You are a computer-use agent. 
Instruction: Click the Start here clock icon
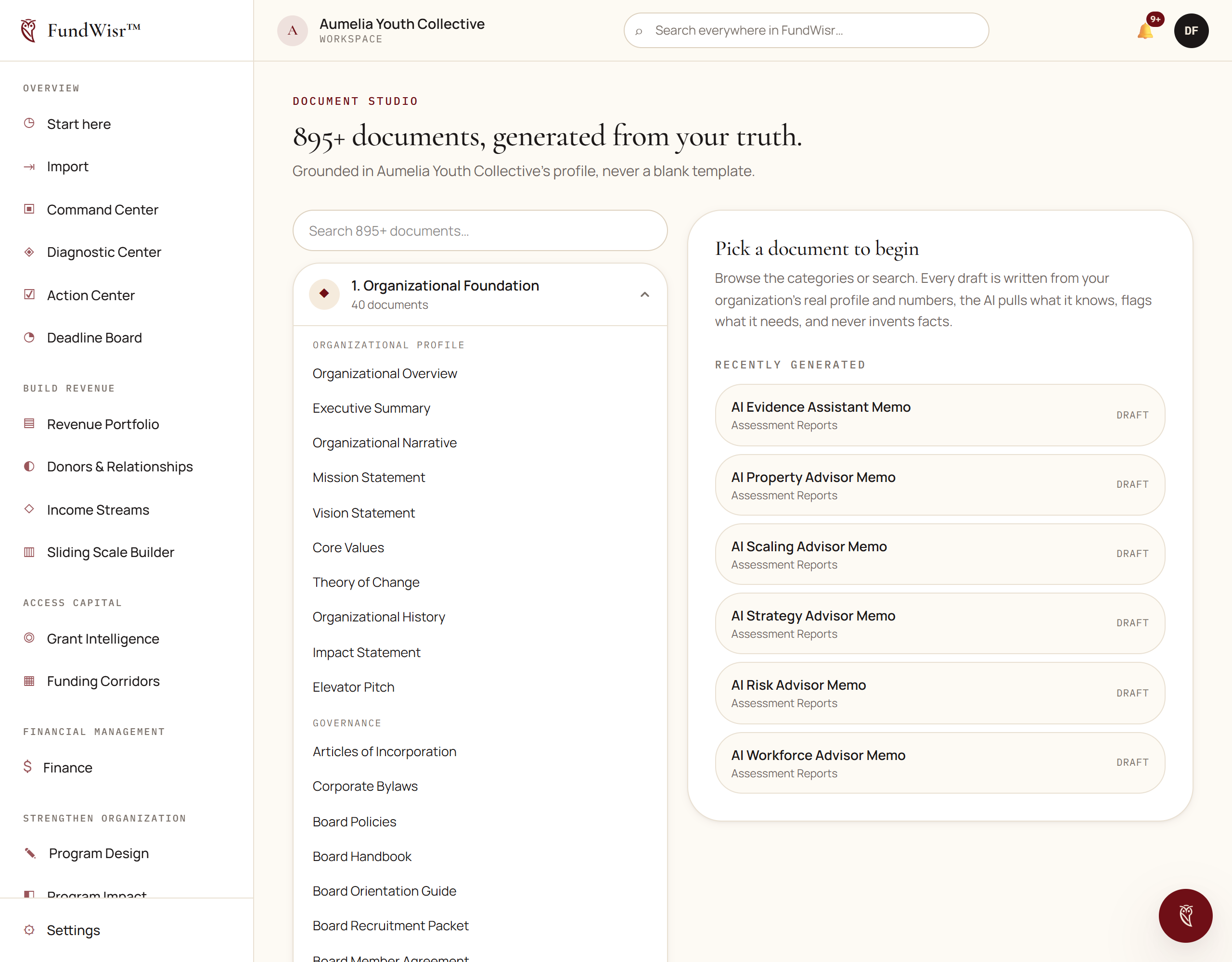[29, 124]
